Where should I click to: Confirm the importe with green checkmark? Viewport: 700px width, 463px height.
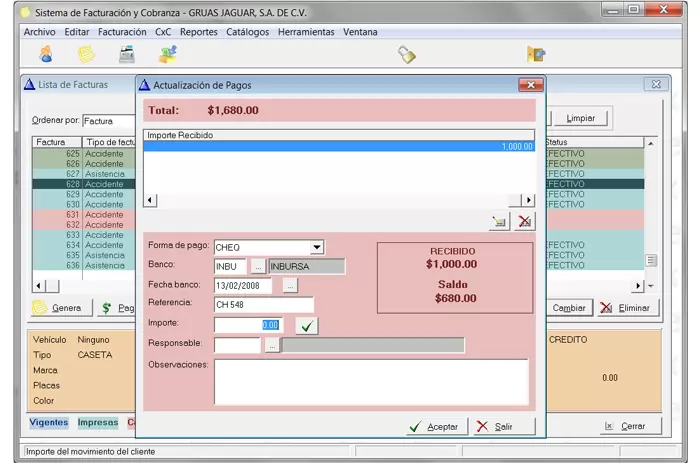coord(308,325)
